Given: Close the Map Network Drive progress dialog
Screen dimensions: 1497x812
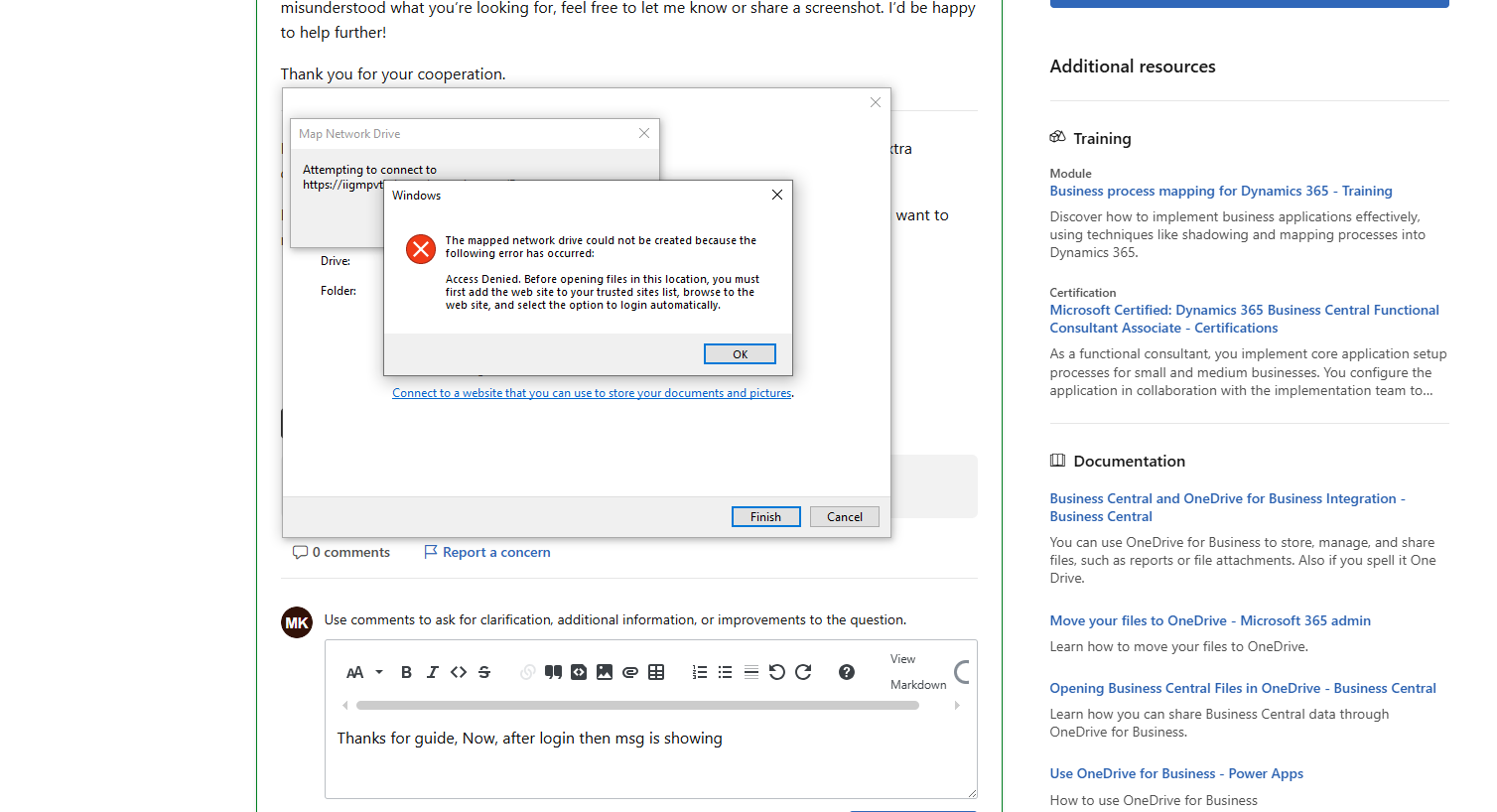Looking at the screenshot, I should [644, 133].
